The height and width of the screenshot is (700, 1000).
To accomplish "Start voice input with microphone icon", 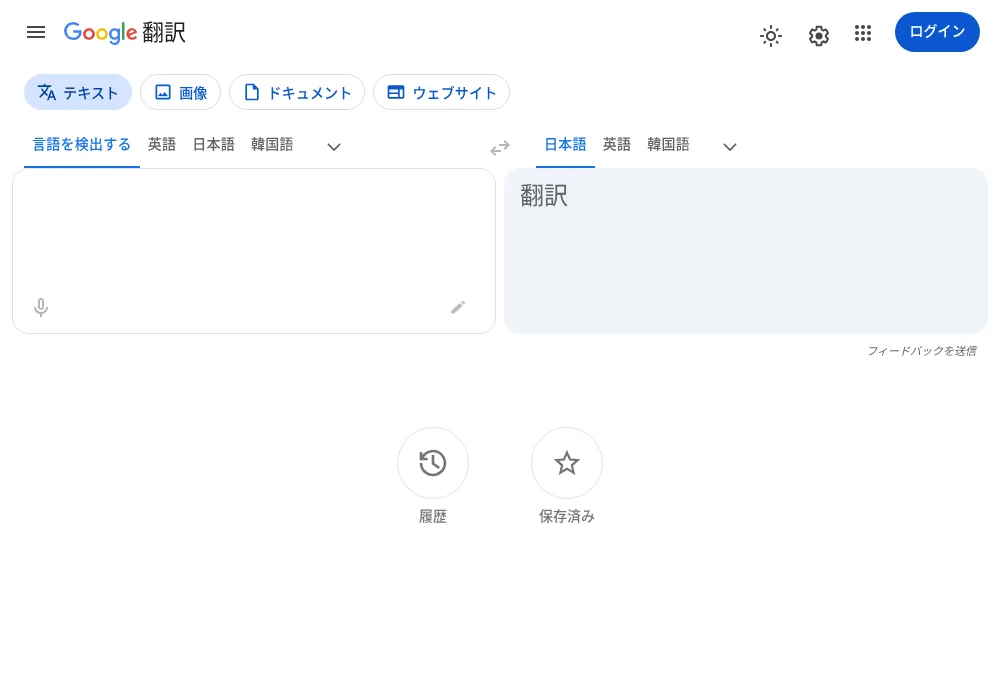I will pos(41,307).
